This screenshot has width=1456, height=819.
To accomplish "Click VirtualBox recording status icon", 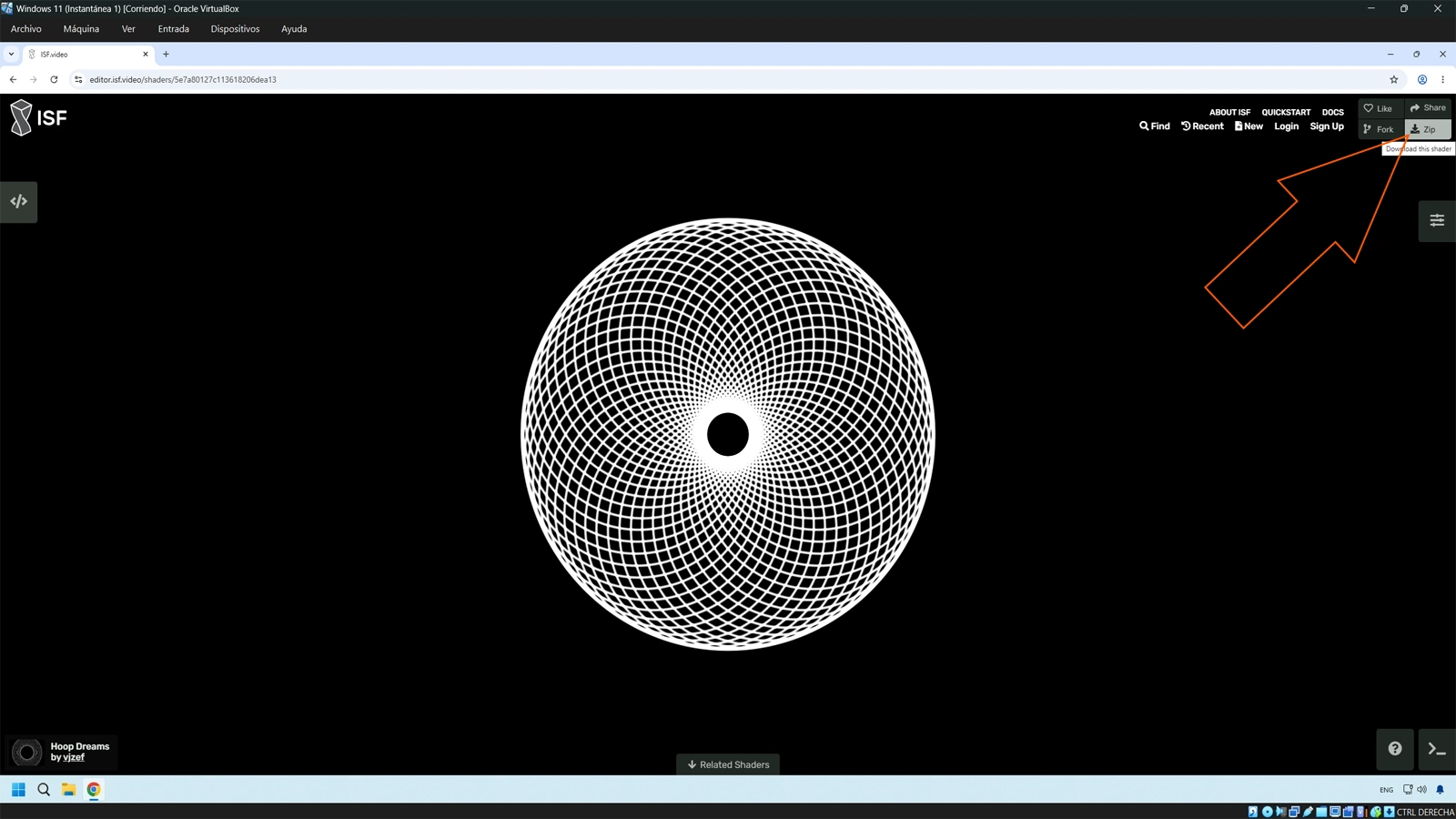I will tap(1348, 811).
